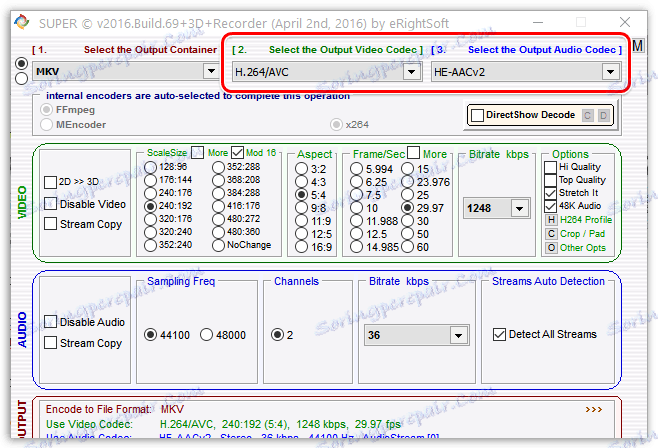658x448 pixels.
Task: Enable Top Quality option
Action: tap(550, 180)
